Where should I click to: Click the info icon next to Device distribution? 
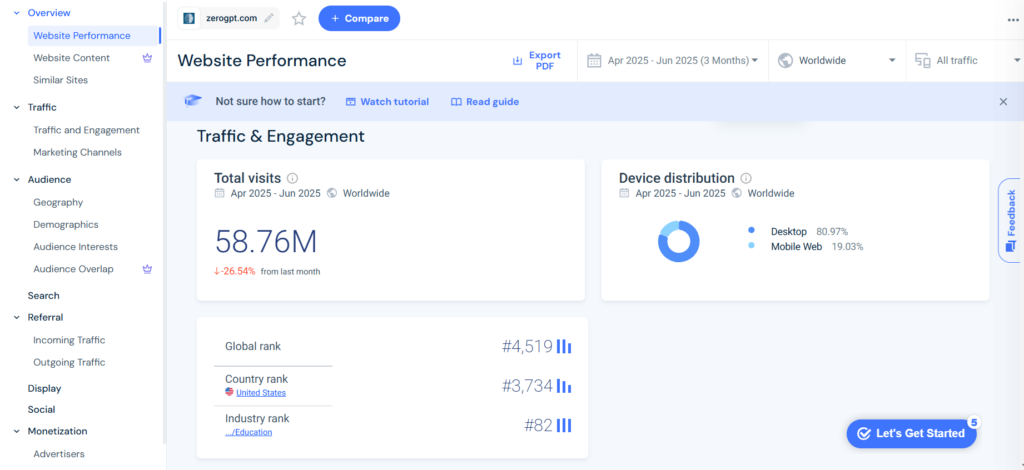tap(746, 178)
